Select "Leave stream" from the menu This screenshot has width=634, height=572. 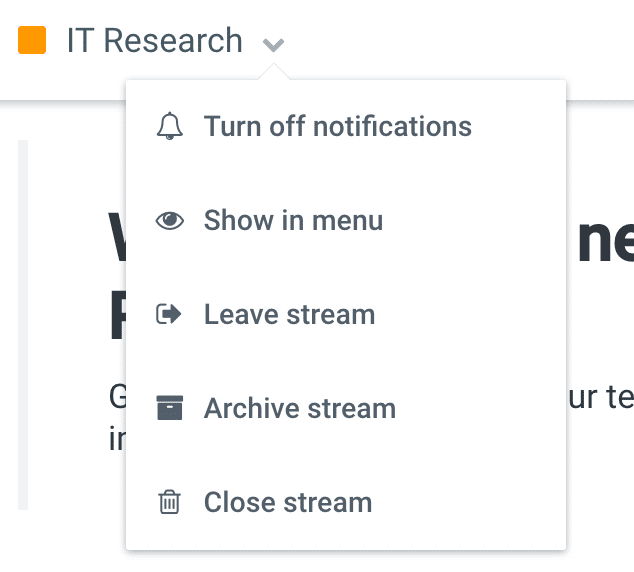point(289,315)
